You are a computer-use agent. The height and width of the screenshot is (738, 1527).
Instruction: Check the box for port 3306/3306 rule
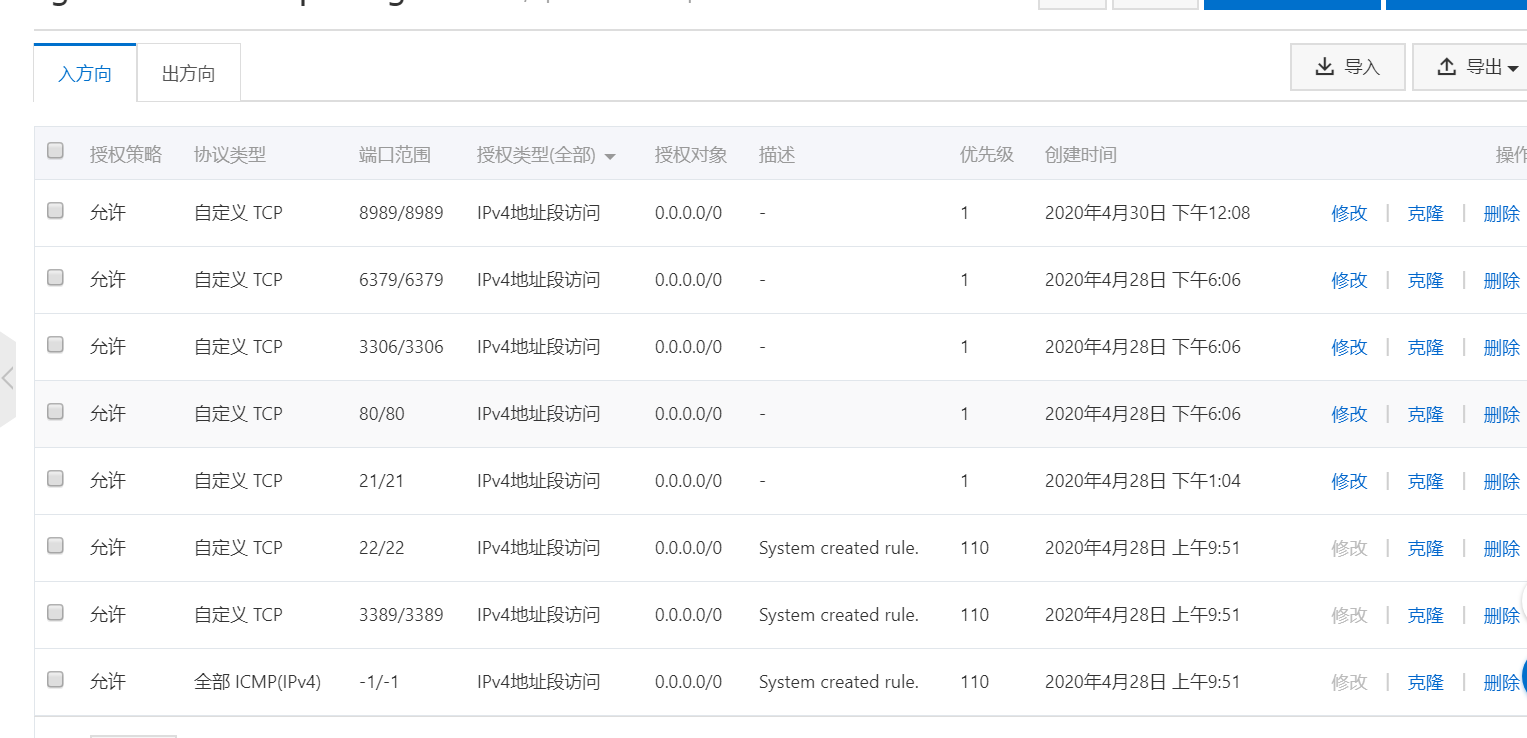[56, 344]
